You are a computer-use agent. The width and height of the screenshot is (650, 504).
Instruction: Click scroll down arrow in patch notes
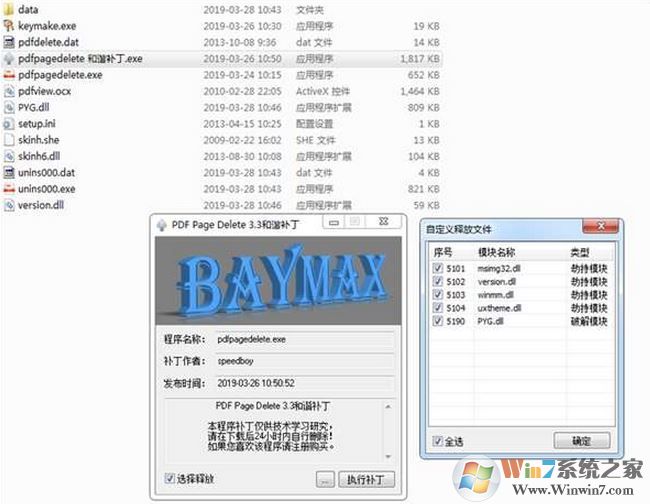pos(388,456)
